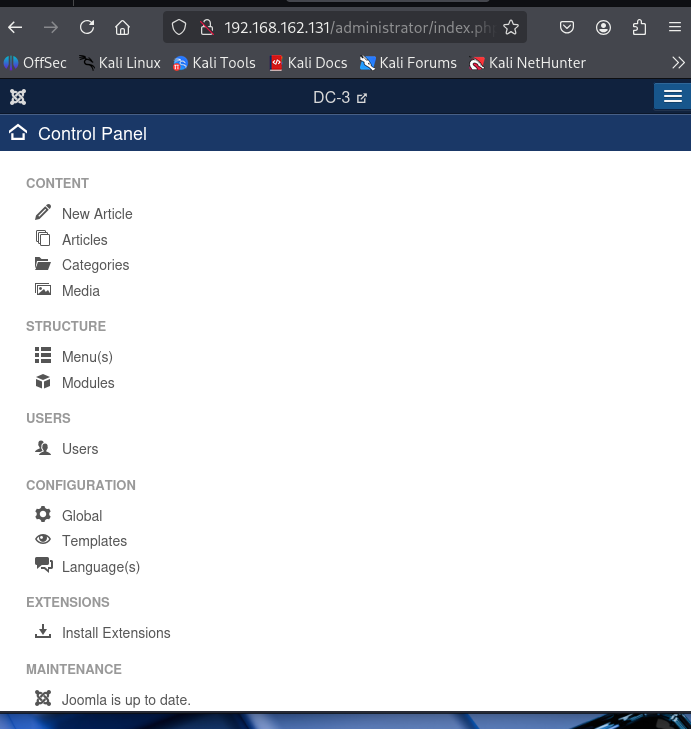Show tracking protection shield info
691x729 pixels.
point(179,27)
